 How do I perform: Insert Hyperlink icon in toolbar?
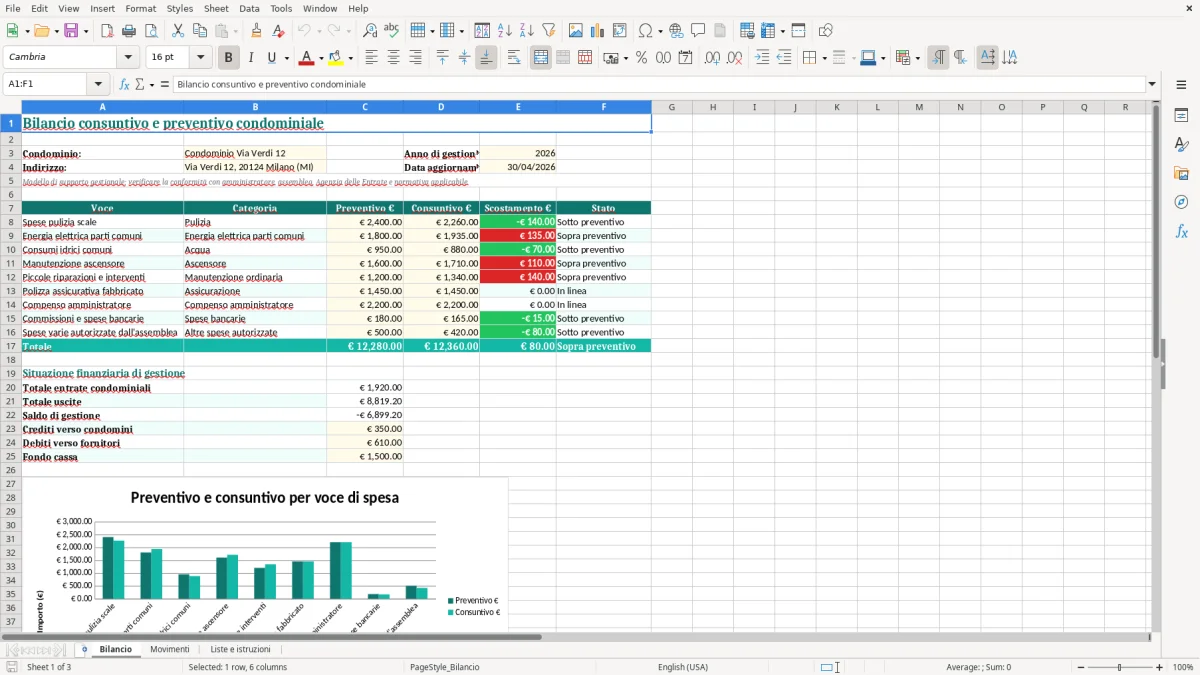pos(676,31)
